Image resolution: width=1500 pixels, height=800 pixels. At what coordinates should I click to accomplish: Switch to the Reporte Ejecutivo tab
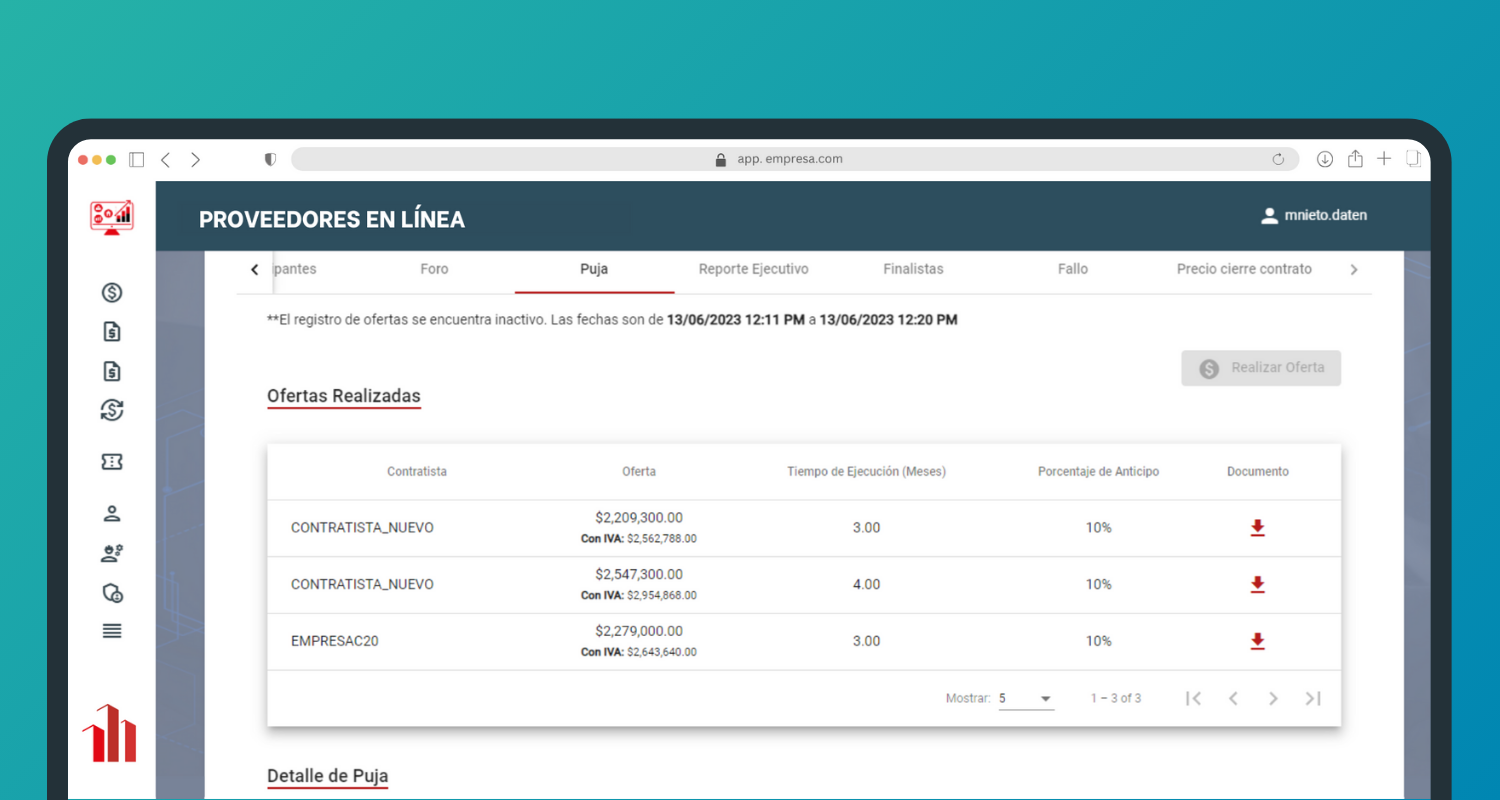pos(753,269)
